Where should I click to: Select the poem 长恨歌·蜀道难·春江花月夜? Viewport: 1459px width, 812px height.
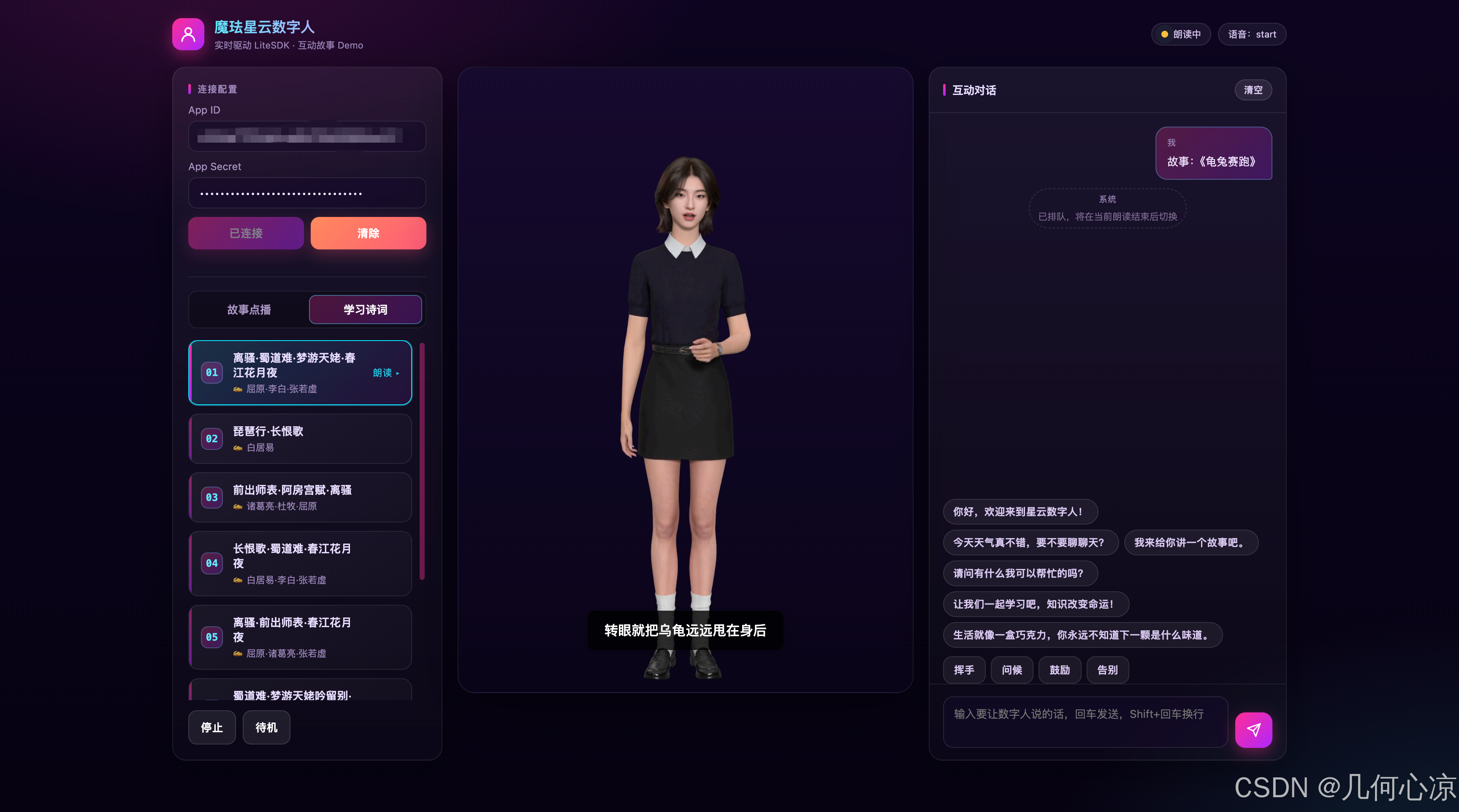(x=300, y=563)
